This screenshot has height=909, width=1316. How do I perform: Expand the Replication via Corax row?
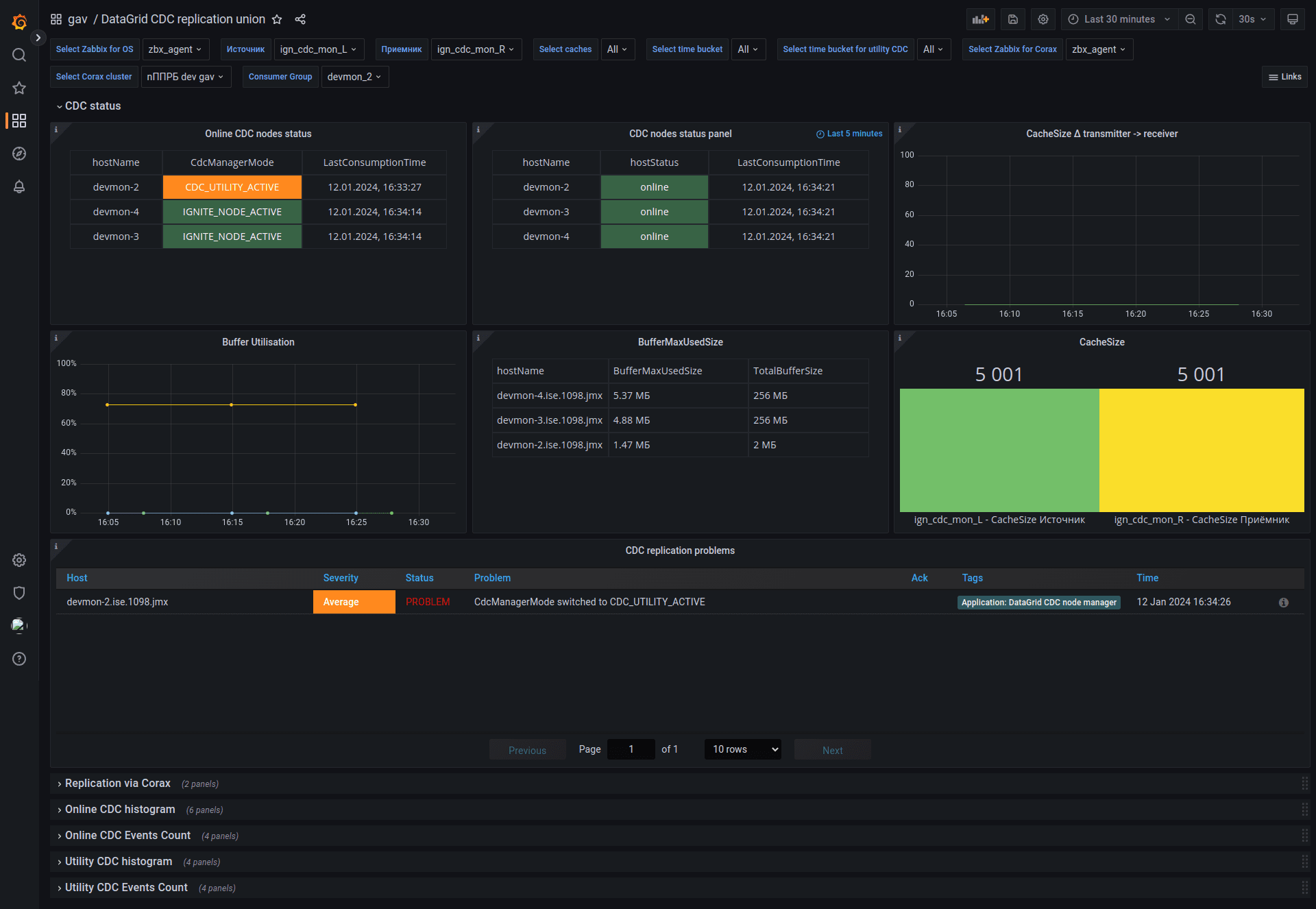tap(117, 783)
